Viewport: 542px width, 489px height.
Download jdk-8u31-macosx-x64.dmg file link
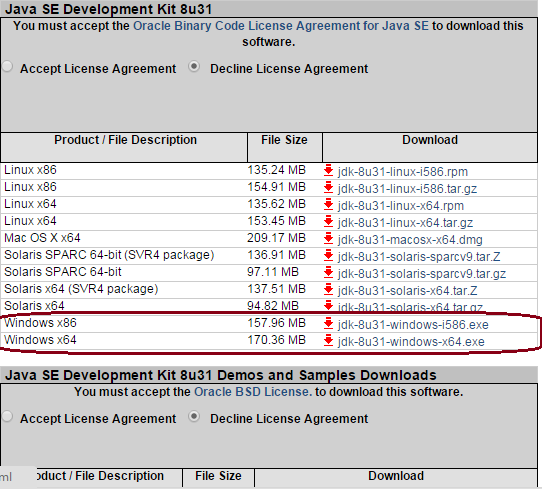pyautogui.click(x=410, y=239)
